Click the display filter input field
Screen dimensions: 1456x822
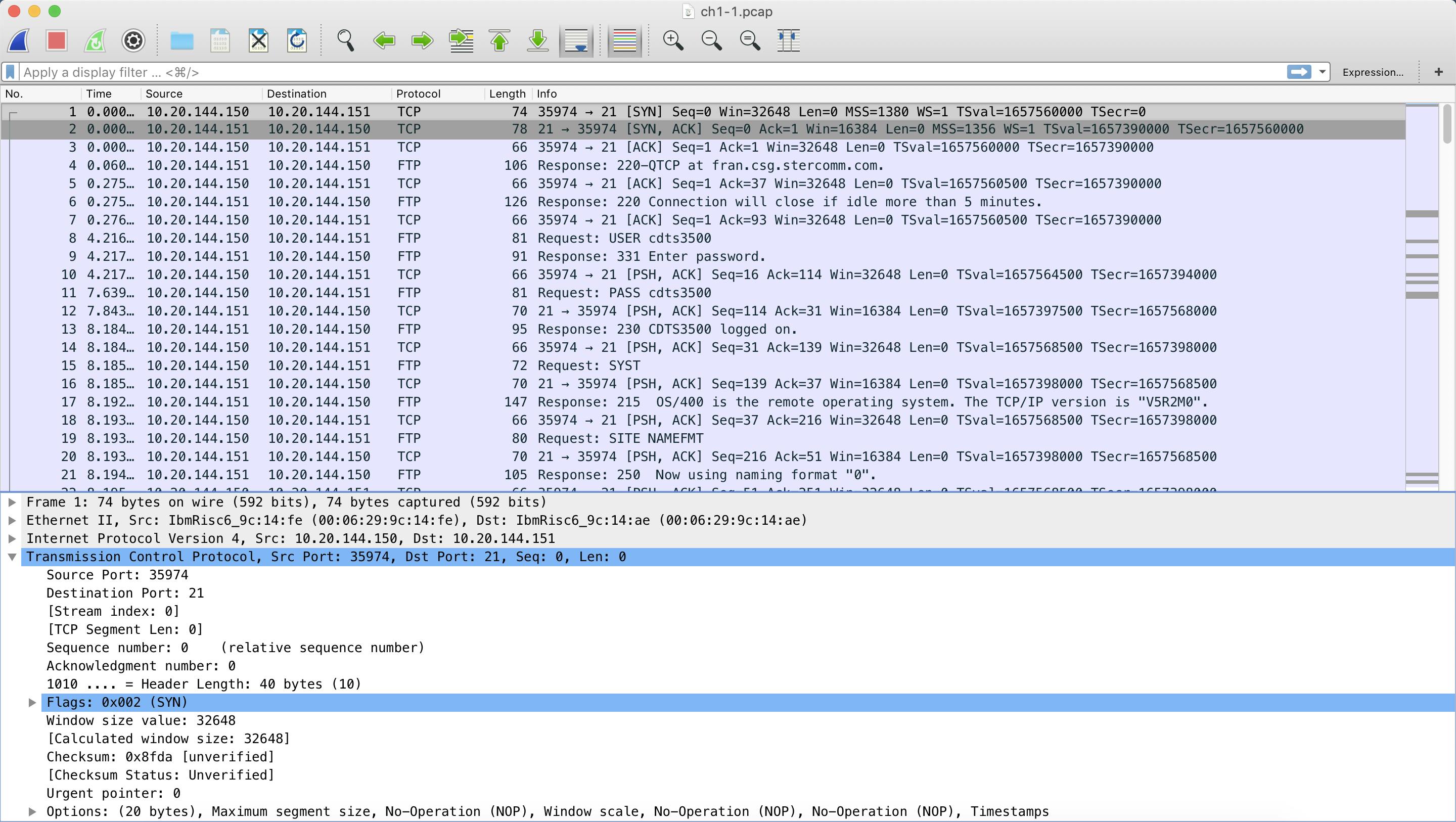650,72
